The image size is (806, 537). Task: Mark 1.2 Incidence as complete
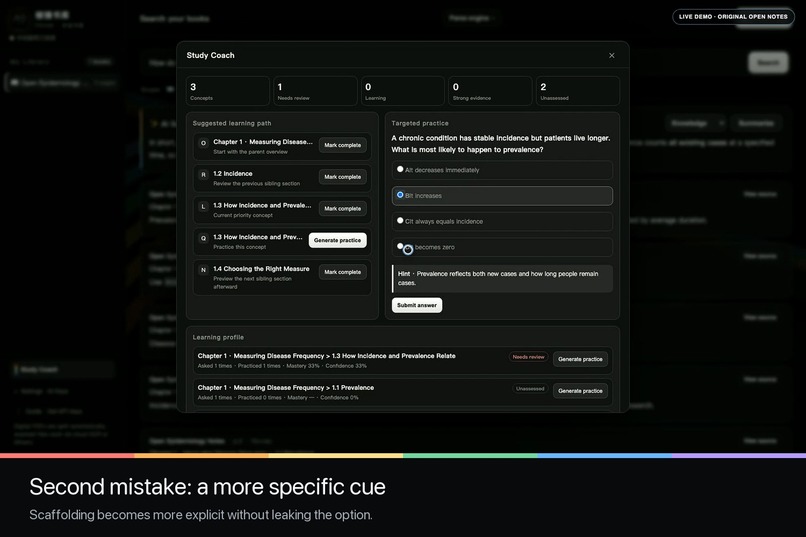tap(342, 177)
